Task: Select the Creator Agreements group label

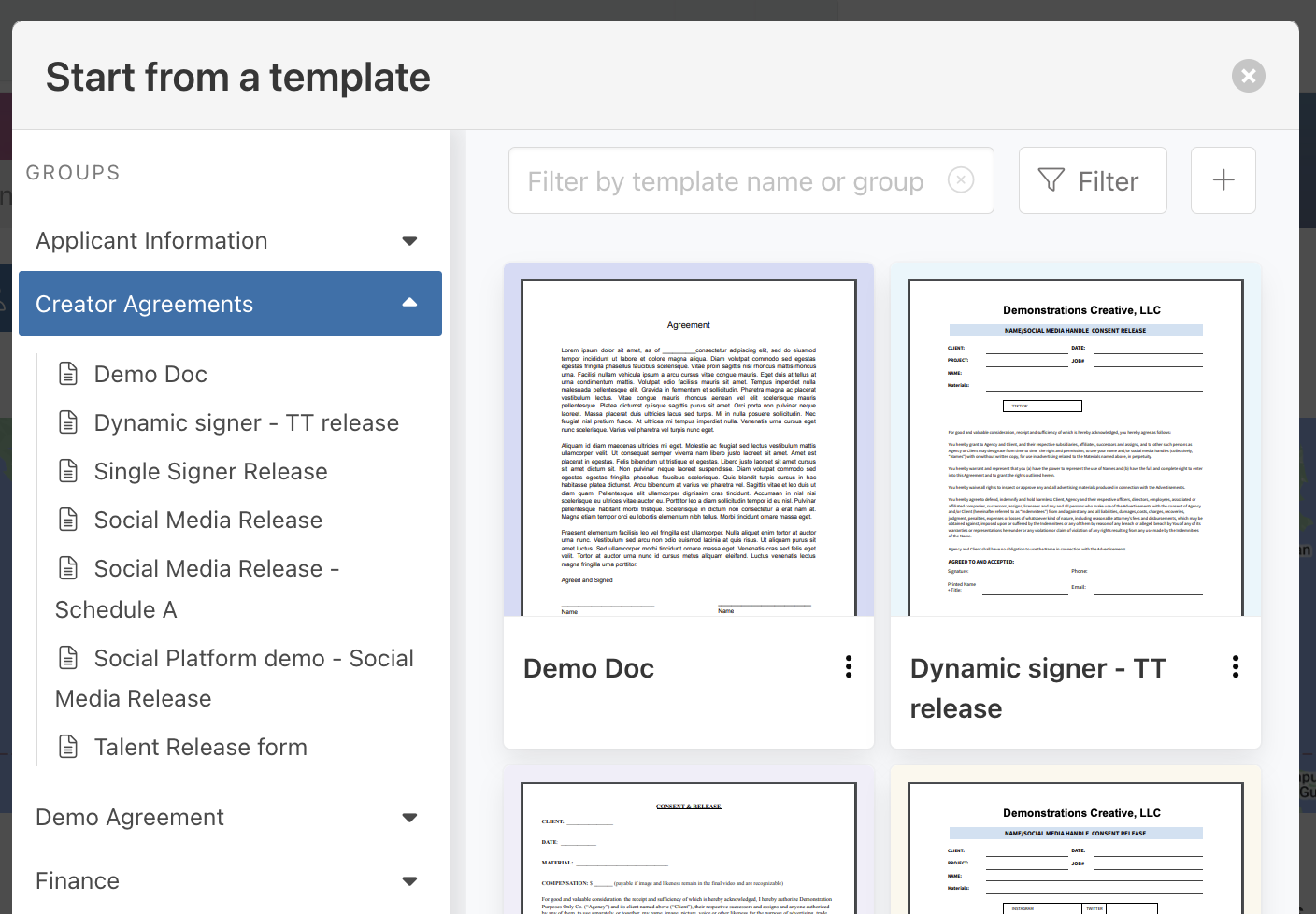Action: click(145, 304)
